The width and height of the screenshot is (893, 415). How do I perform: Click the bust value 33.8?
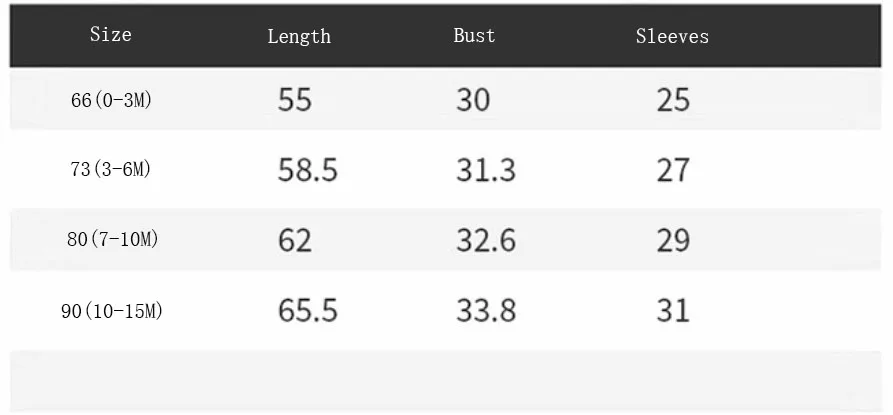pos(486,311)
